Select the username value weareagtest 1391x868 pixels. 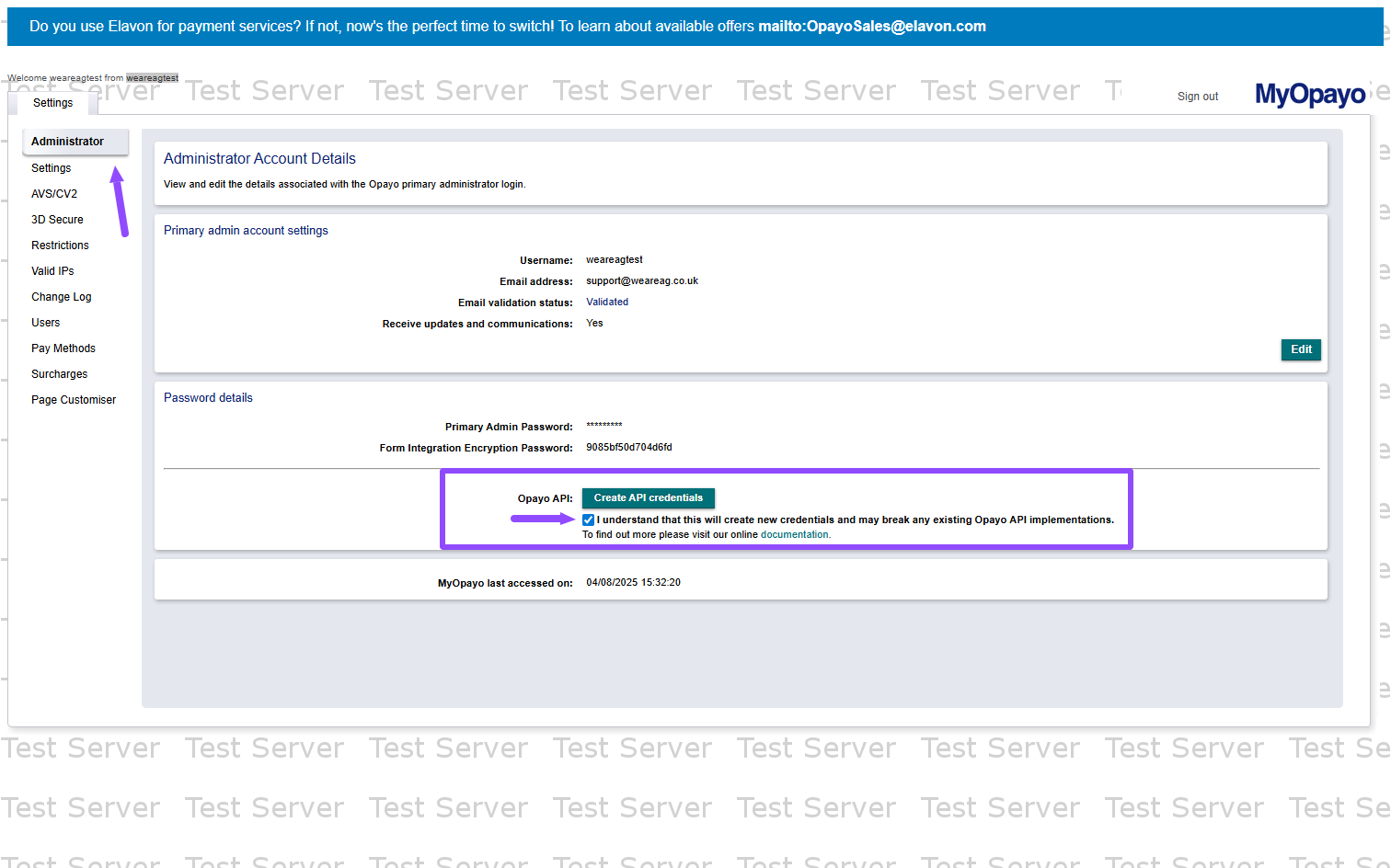click(x=615, y=260)
